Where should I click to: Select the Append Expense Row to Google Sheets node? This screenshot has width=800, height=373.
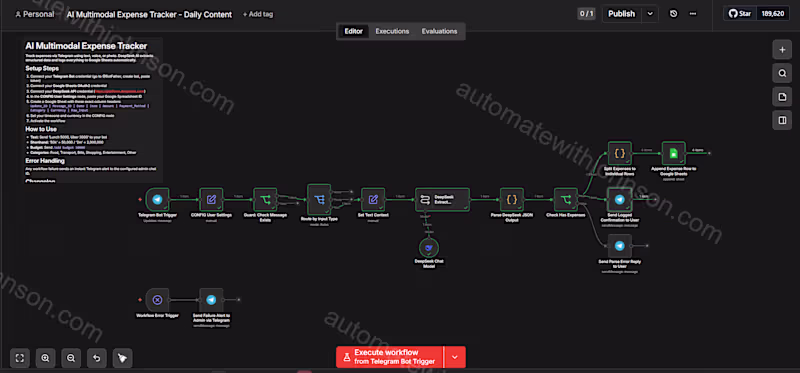point(674,153)
